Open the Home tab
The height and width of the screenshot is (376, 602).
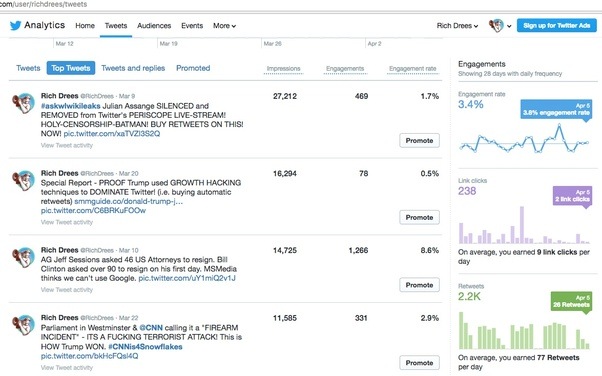85,26
